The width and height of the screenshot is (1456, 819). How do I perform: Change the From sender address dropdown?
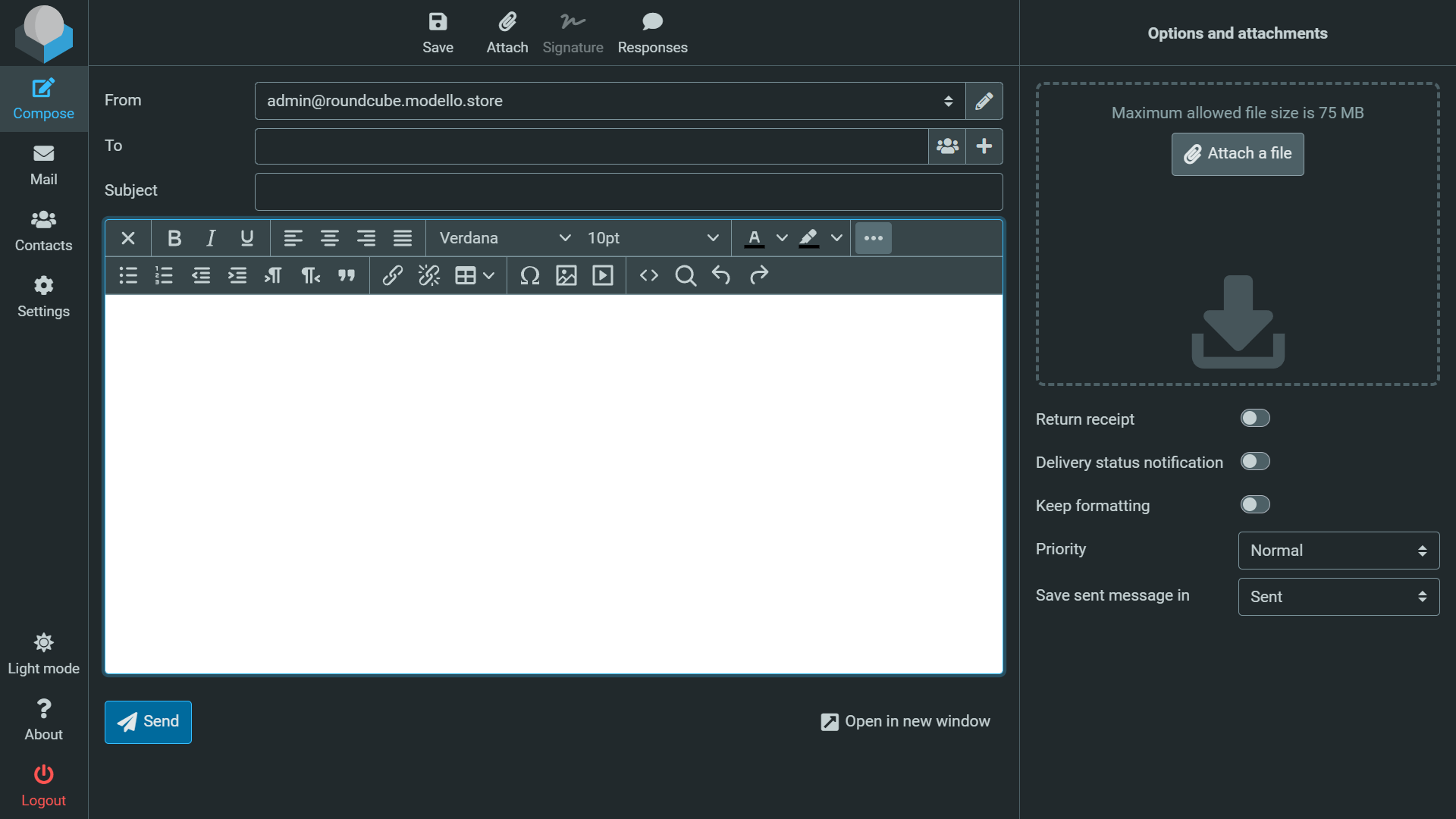tap(610, 101)
